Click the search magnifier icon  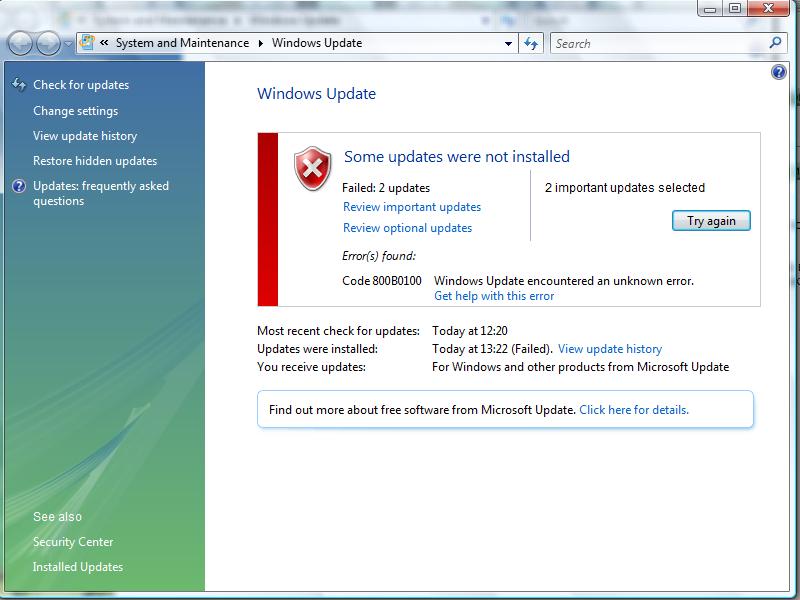(x=776, y=43)
